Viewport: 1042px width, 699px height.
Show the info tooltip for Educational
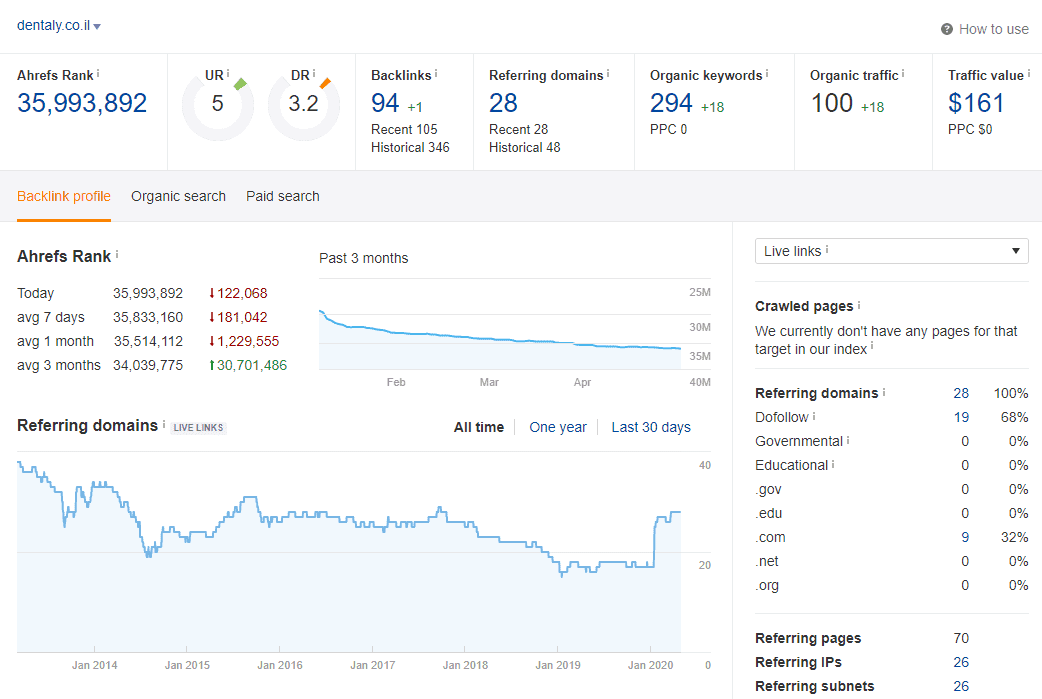(x=833, y=464)
